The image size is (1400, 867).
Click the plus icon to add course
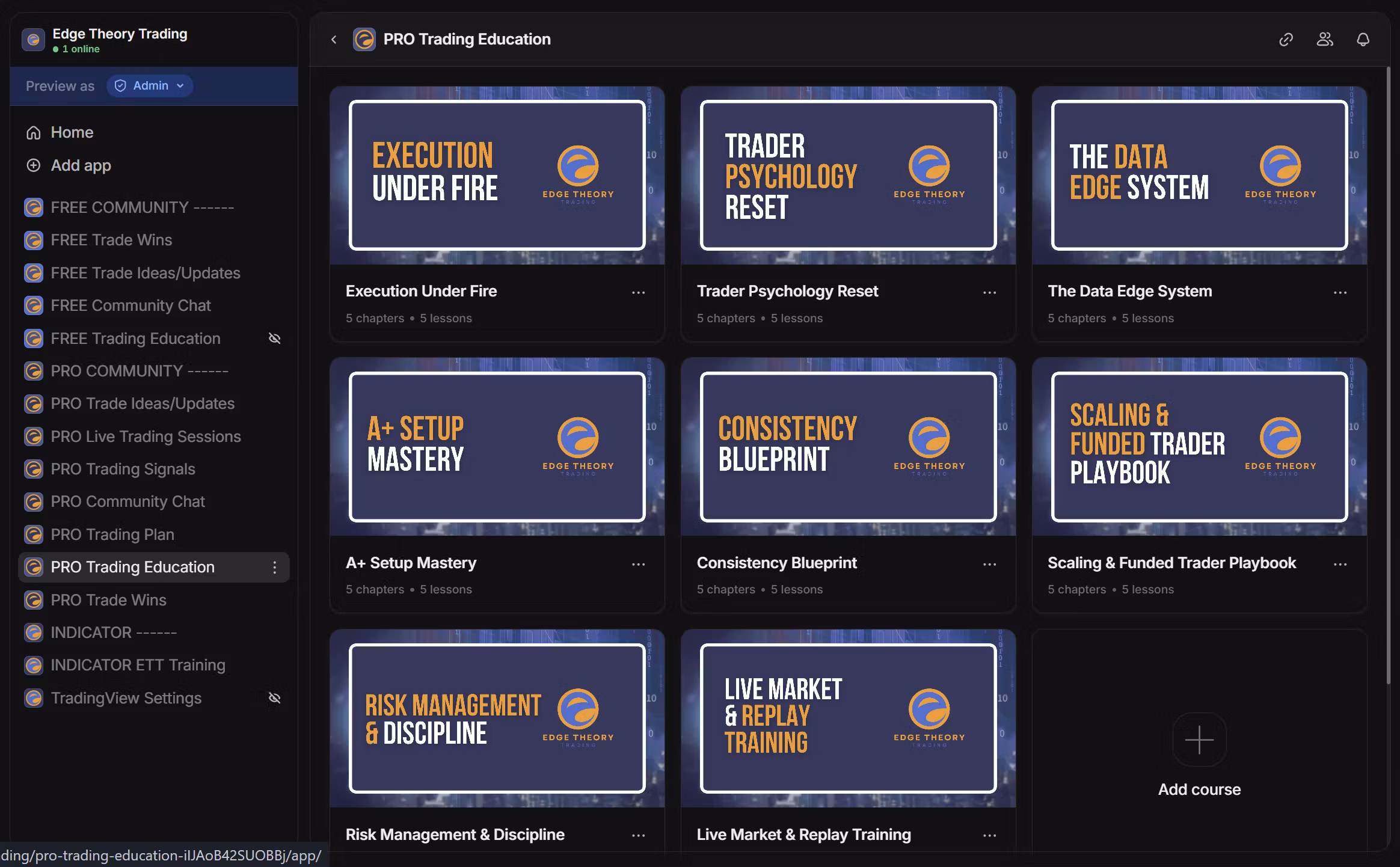(1199, 740)
